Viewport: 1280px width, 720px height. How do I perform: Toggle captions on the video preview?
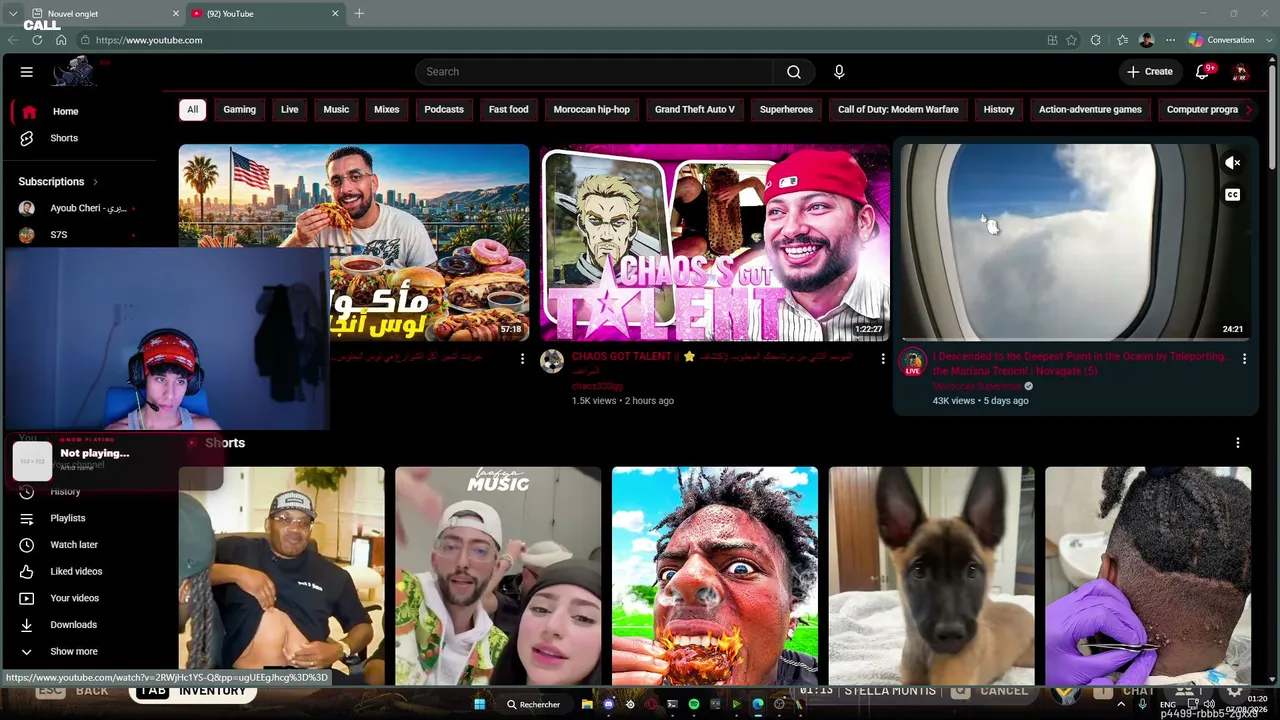1233,195
